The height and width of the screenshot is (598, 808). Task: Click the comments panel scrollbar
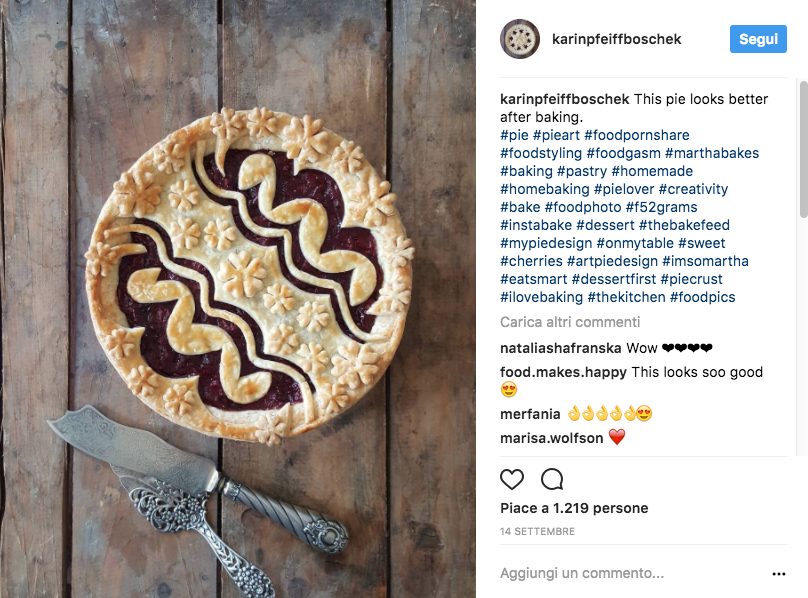coord(803,149)
